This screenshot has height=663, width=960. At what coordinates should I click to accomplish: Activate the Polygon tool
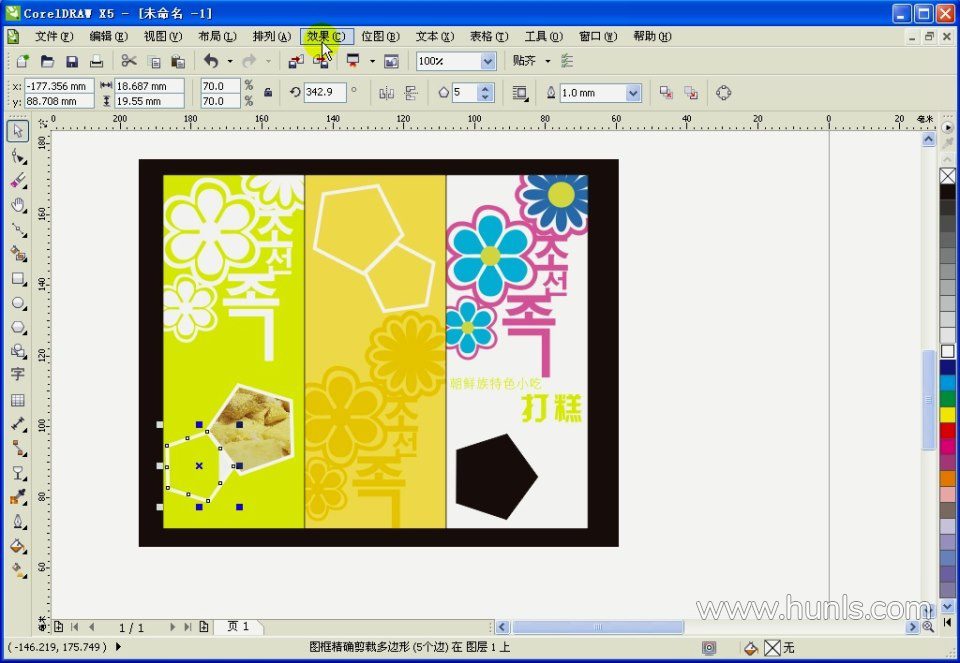[x=17, y=327]
